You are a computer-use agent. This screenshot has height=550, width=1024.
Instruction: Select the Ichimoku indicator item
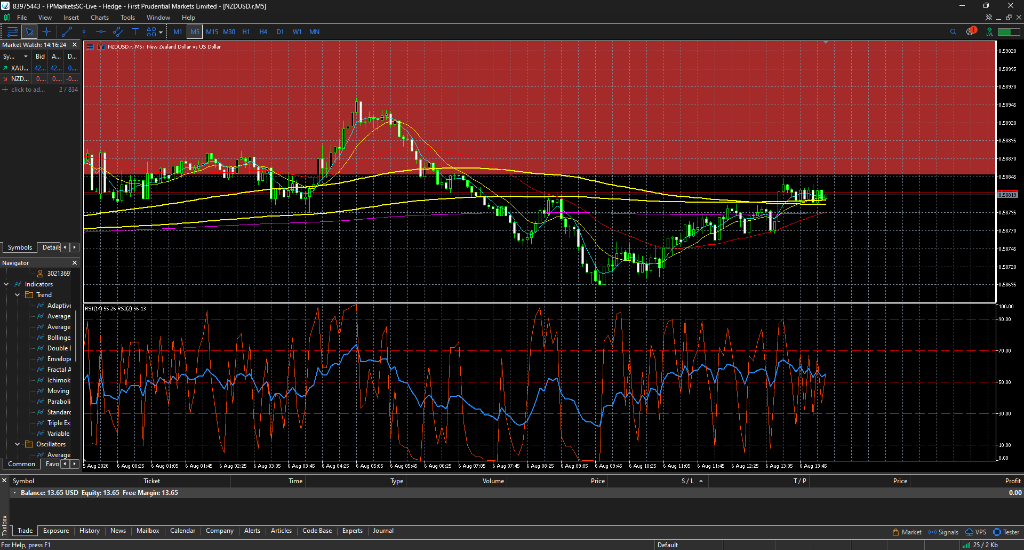[x=59, y=380]
